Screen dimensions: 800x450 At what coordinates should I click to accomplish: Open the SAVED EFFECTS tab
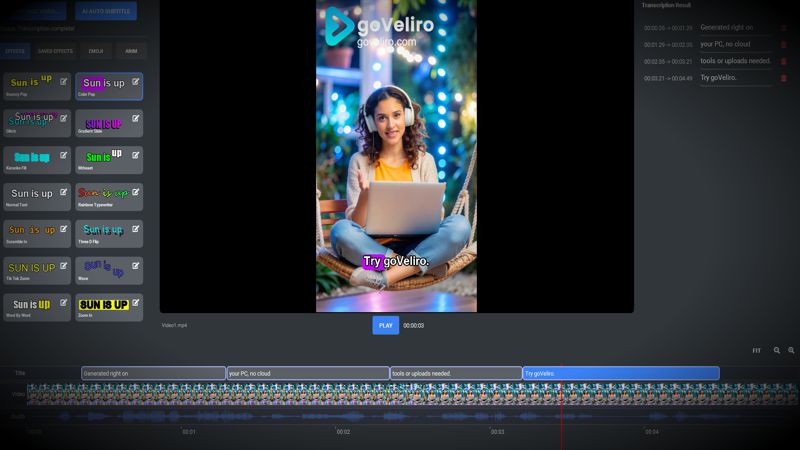click(55, 51)
